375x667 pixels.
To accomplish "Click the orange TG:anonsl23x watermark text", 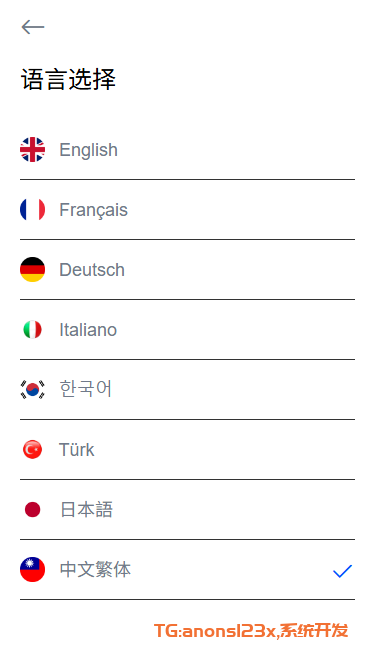I will tap(215, 631).
